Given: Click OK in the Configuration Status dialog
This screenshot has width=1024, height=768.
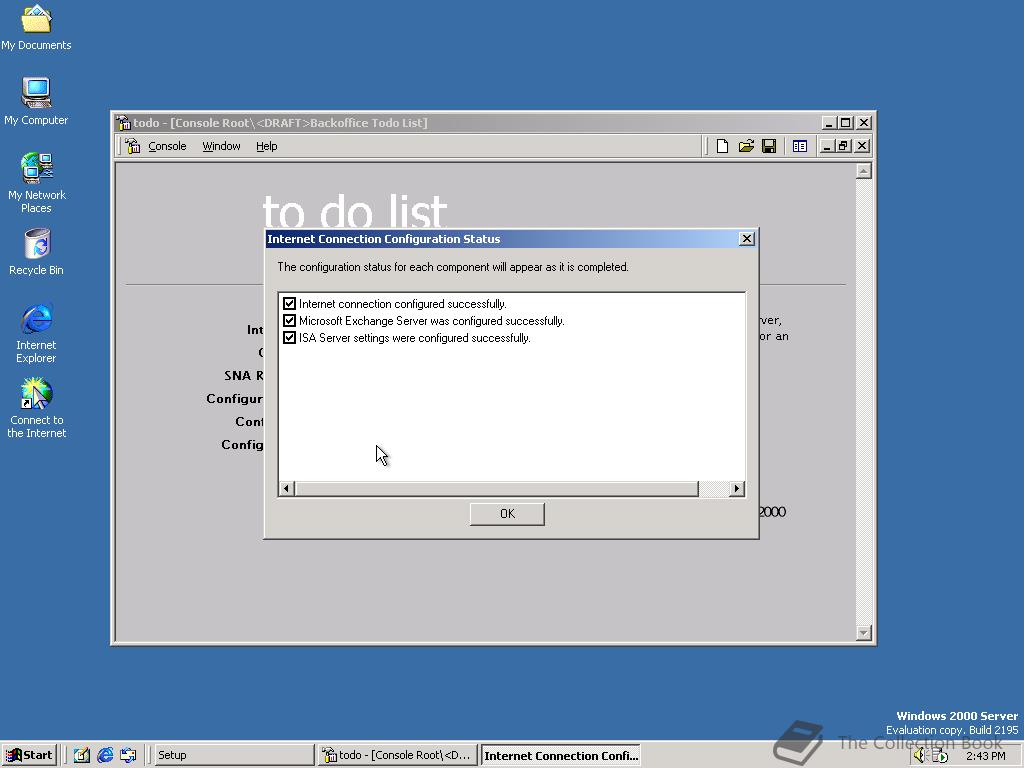Looking at the screenshot, I should click(507, 514).
